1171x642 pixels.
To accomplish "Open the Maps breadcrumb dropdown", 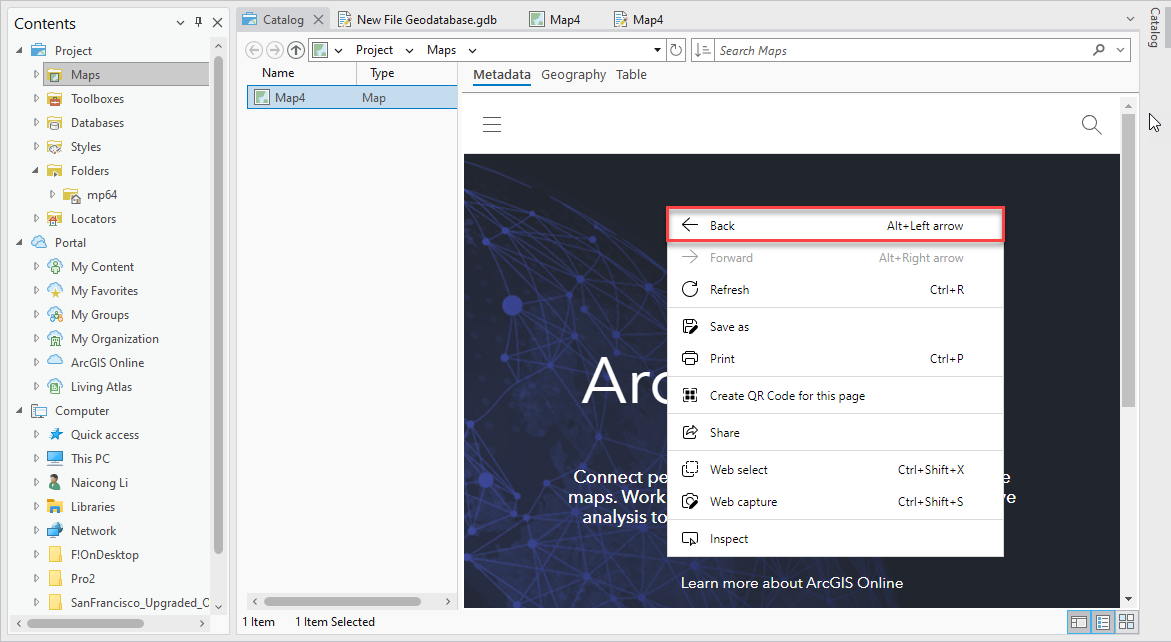I will pyautogui.click(x=470, y=49).
